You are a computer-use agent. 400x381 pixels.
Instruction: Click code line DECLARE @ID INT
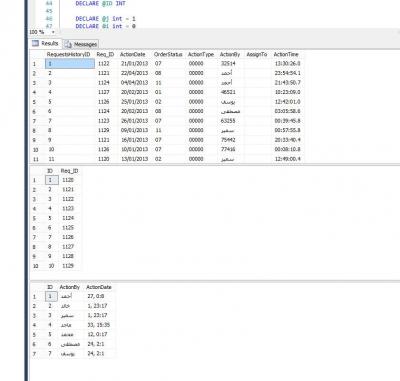(x=100, y=4)
